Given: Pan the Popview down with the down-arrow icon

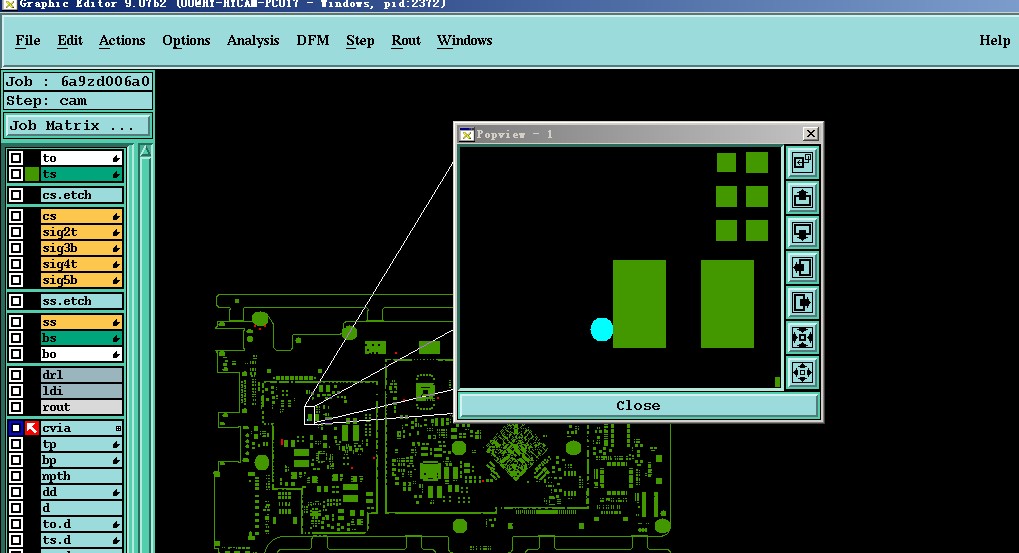Looking at the screenshot, I should coord(802,232).
